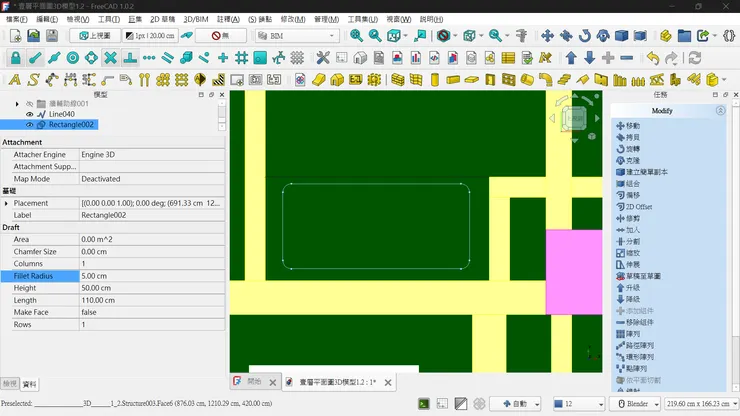Click the undo arrow icon
740x416 pixels.
point(653,58)
